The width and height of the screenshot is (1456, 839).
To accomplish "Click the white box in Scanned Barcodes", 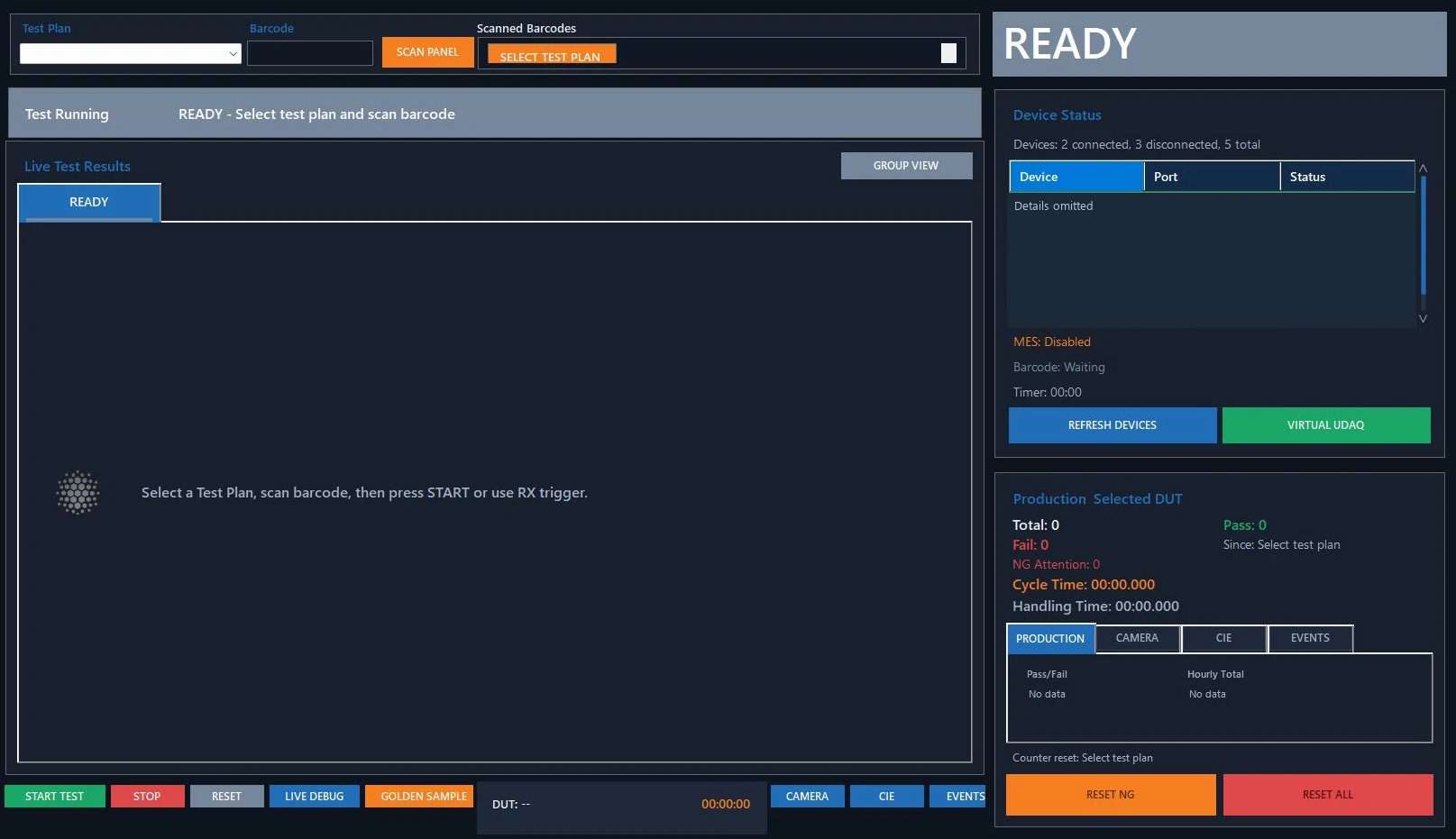I will click(948, 53).
